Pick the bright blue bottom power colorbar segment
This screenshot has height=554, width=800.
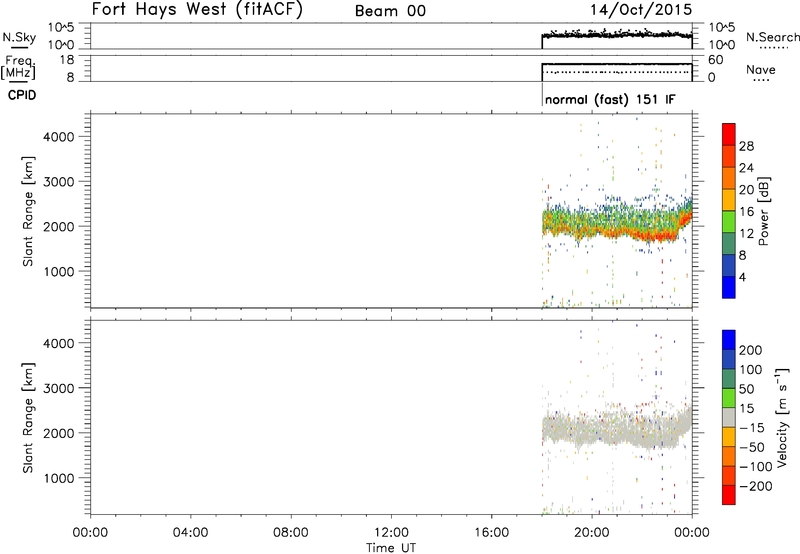[729, 287]
